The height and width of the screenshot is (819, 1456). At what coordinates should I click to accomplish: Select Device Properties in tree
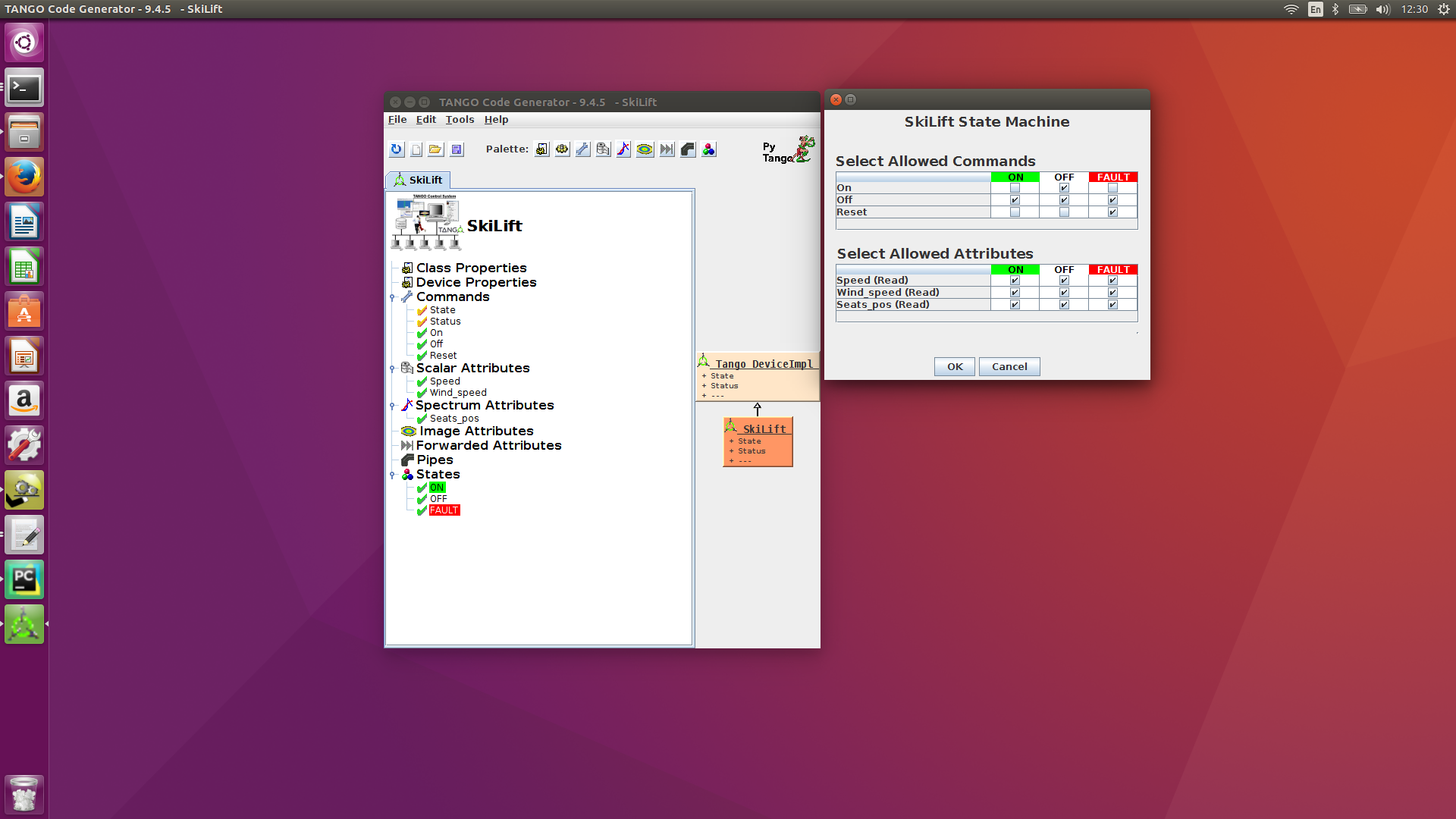pos(476,282)
